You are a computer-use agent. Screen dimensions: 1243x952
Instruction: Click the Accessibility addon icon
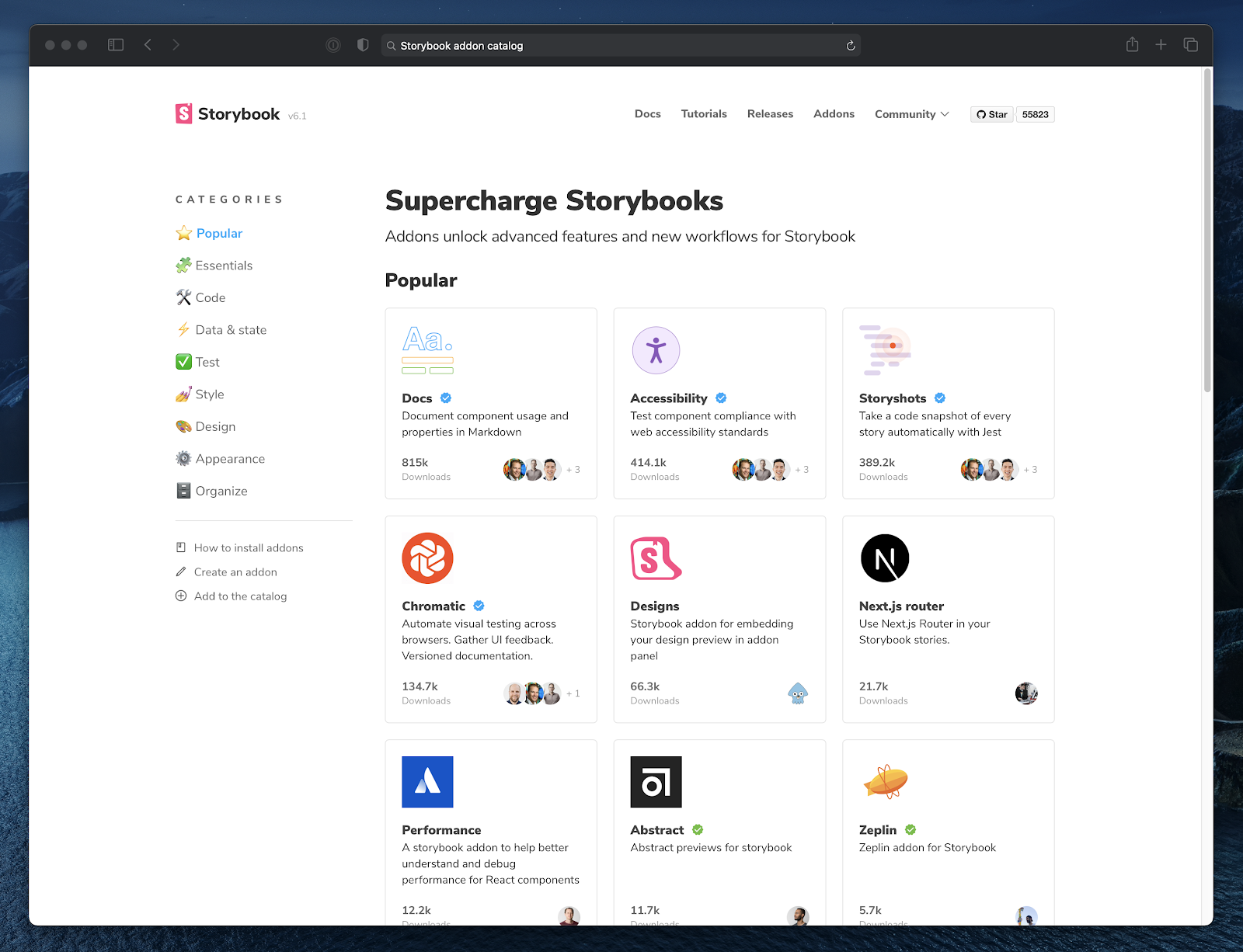pos(656,350)
